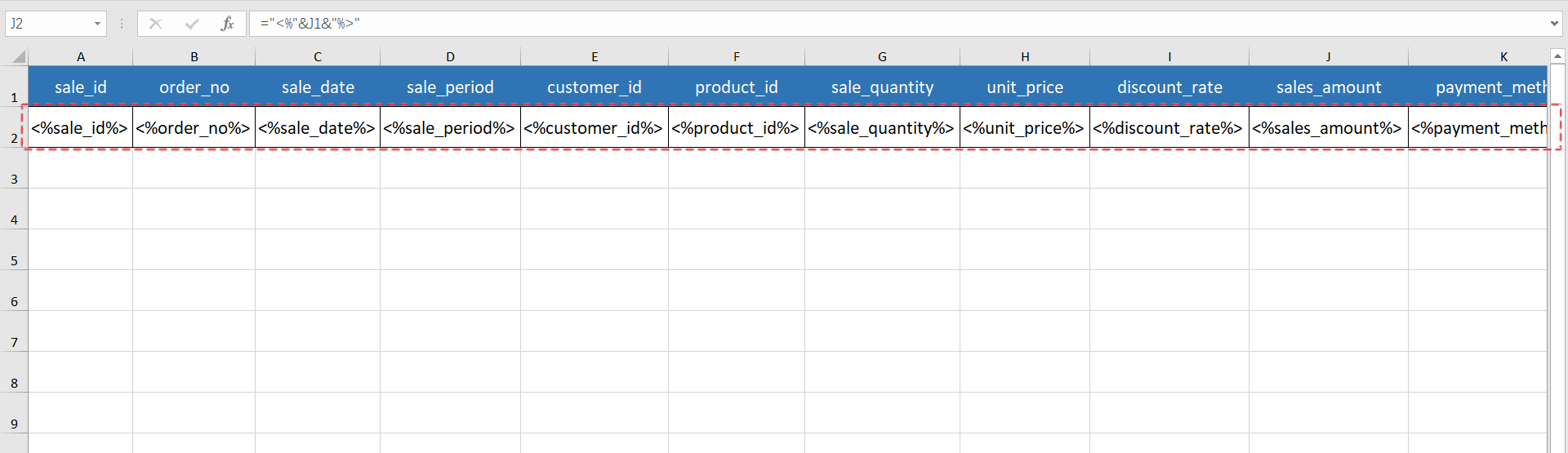Select cell containing <%unit_price%>
The height and width of the screenshot is (453, 1568).
[1025, 127]
